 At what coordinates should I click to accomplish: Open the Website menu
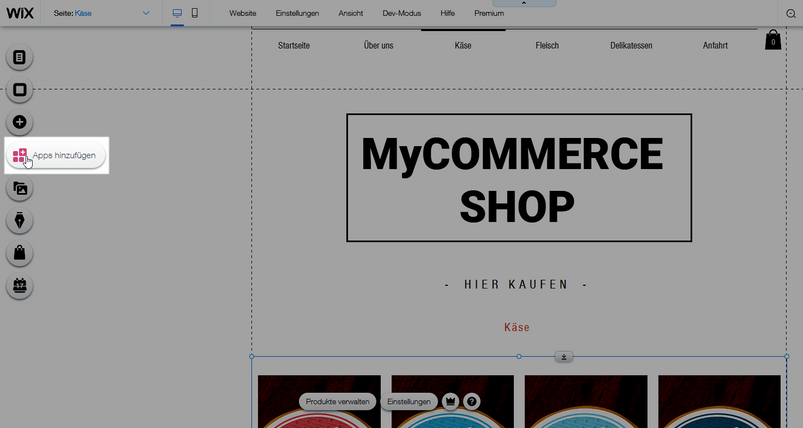tap(243, 13)
